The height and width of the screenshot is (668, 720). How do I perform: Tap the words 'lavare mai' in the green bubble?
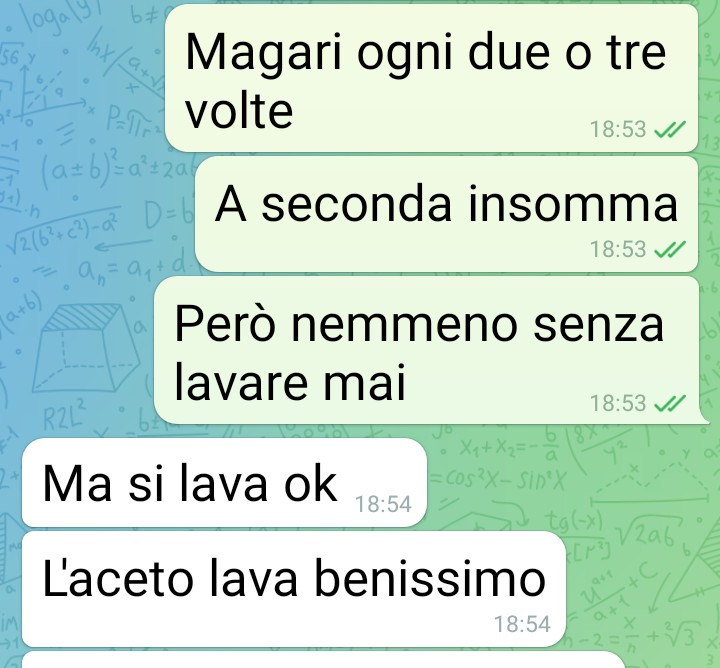290,382
